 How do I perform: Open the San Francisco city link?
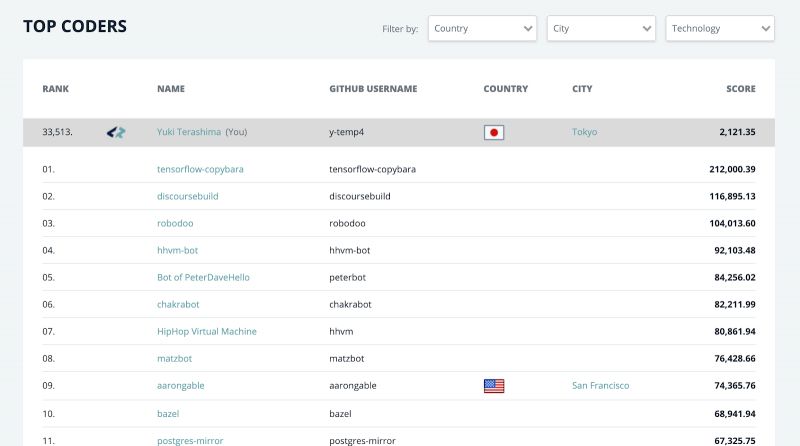tap(601, 386)
